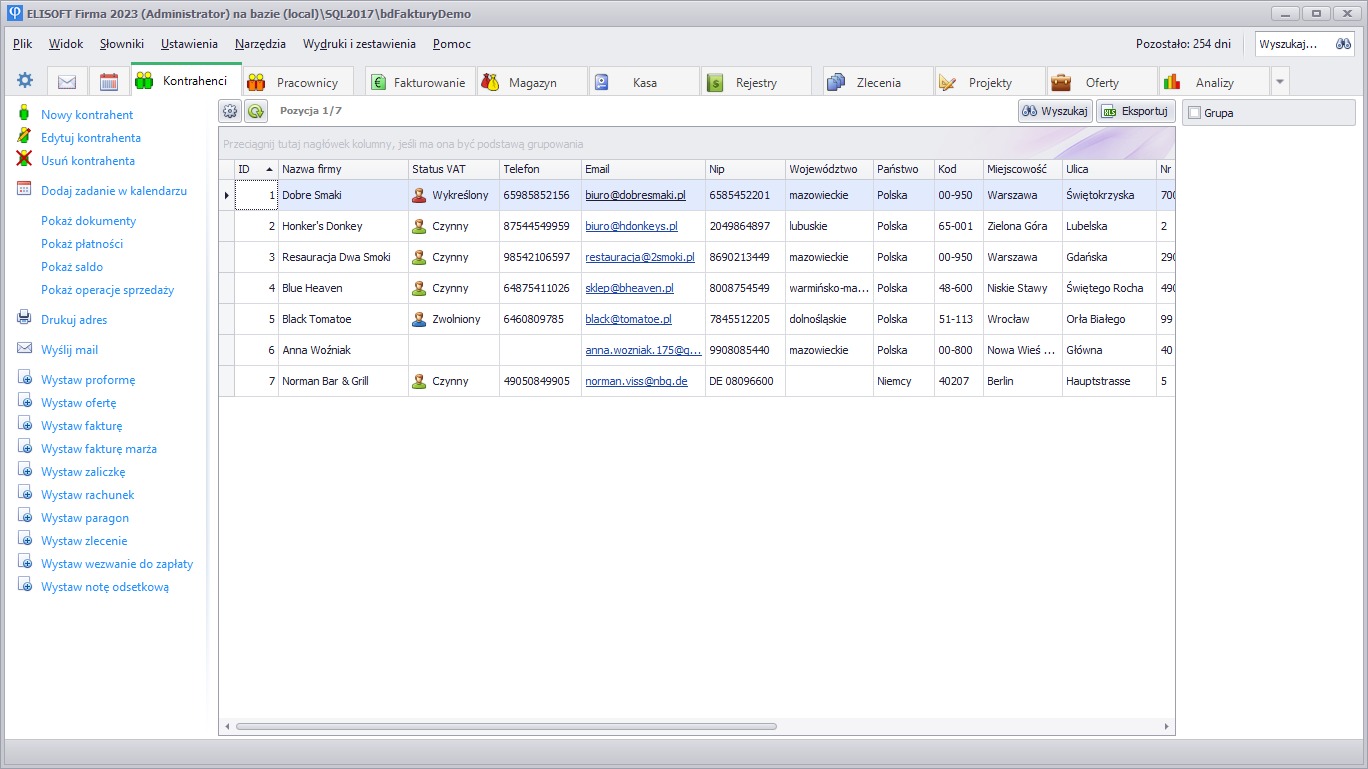Screen dimensions: 1368x769
Task: Click the document icon beside Wystaw fakturę marża
Action: coord(24,448)
